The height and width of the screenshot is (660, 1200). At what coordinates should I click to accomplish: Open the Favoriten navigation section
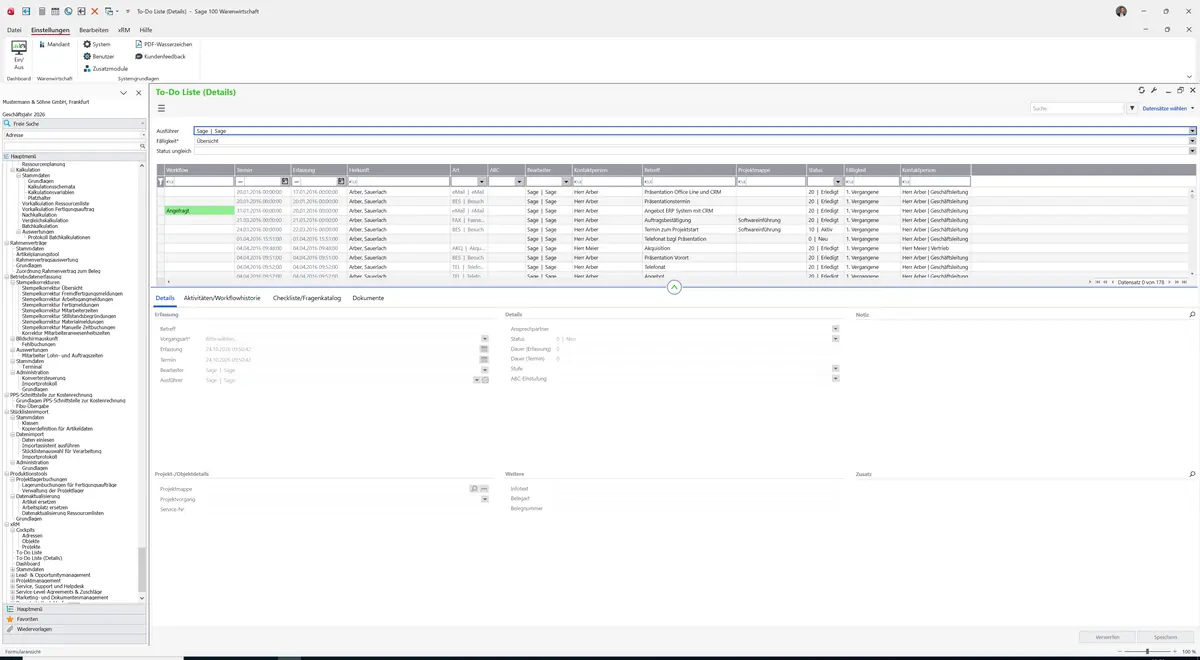point(73,619)
